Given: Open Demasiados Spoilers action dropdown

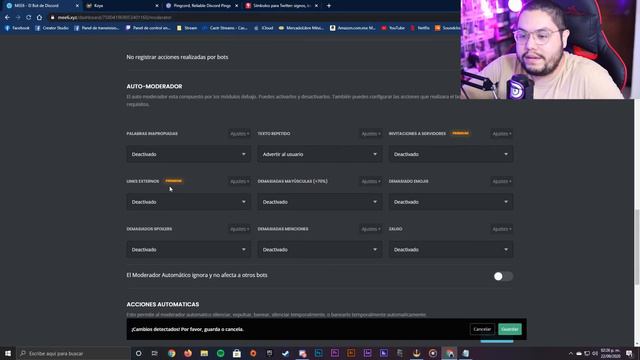Looking at the screenshot, I should (189, 250).
